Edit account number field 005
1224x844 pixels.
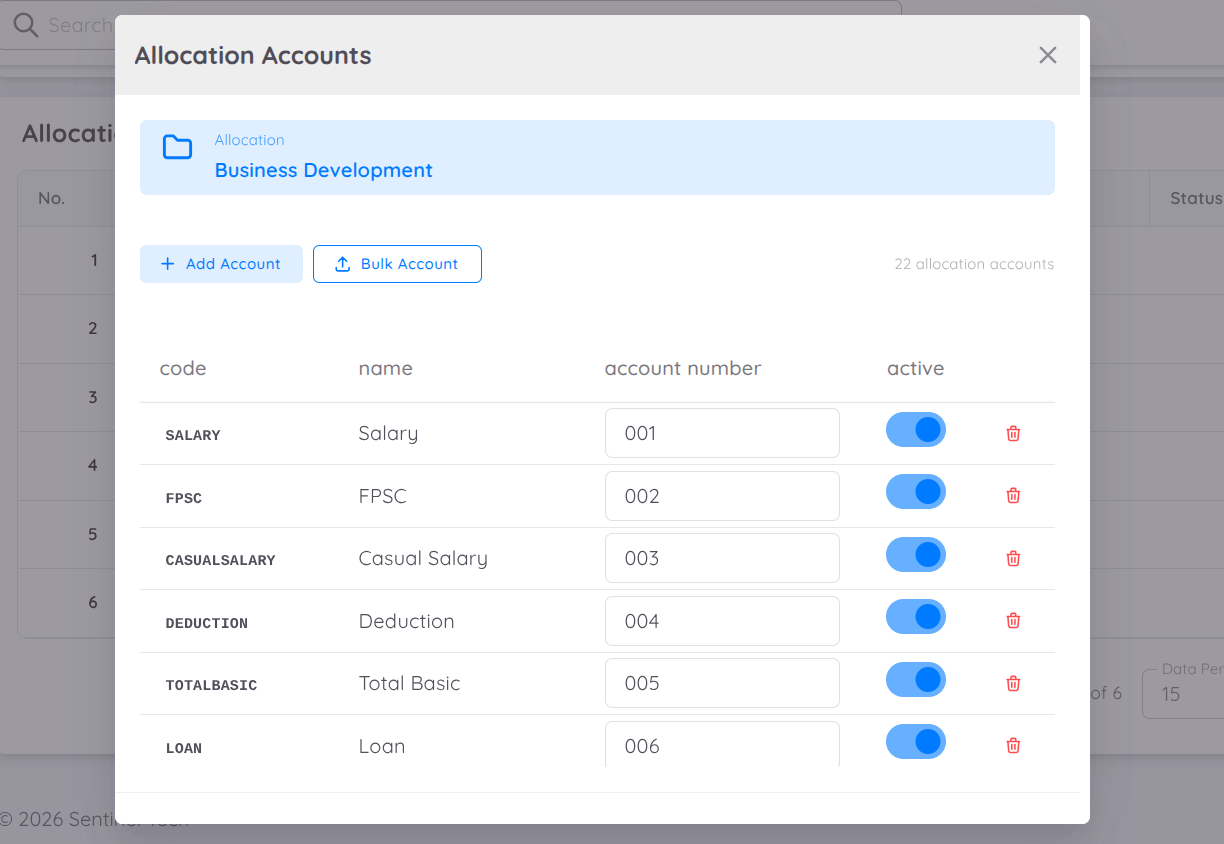[722, 683]
